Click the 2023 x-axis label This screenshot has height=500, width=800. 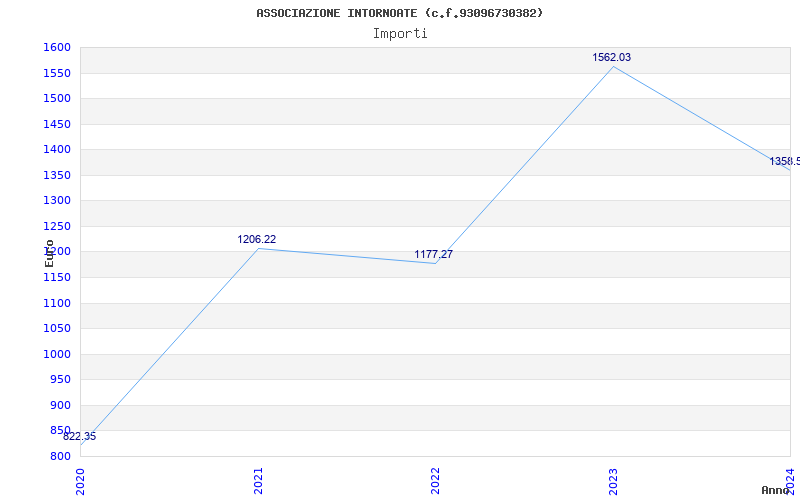pos(613,481)
